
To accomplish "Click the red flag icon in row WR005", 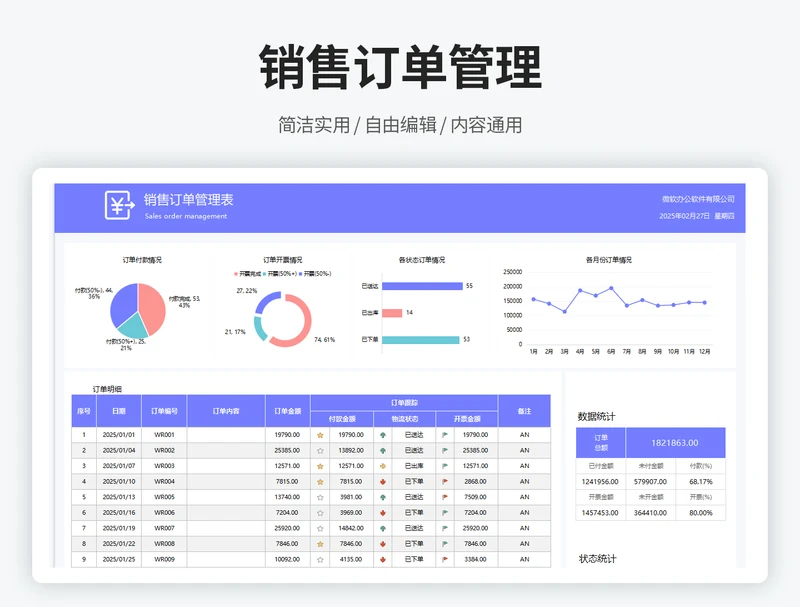I will [x=445, y=497].
